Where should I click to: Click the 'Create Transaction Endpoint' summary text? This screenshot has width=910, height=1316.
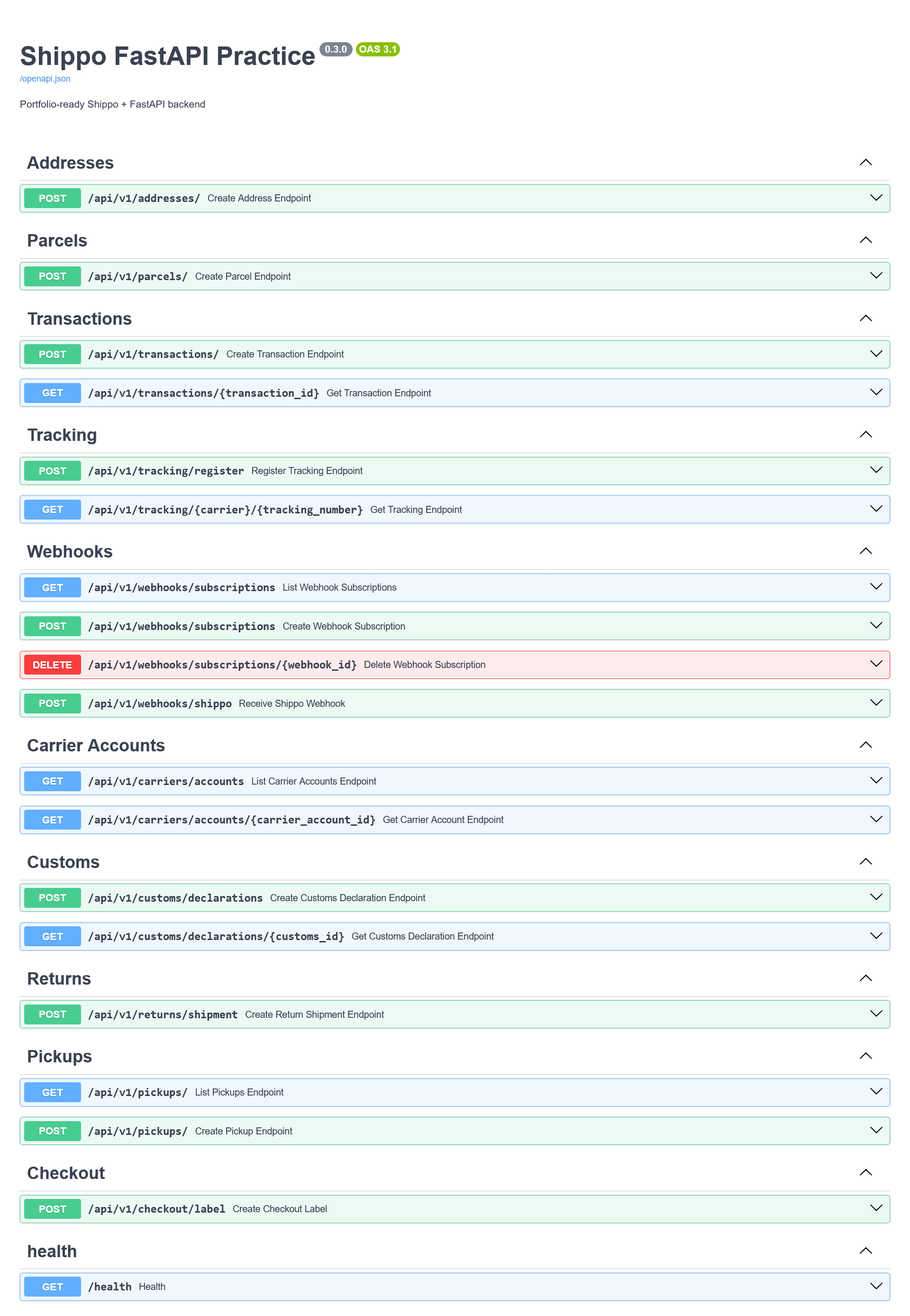284,354
